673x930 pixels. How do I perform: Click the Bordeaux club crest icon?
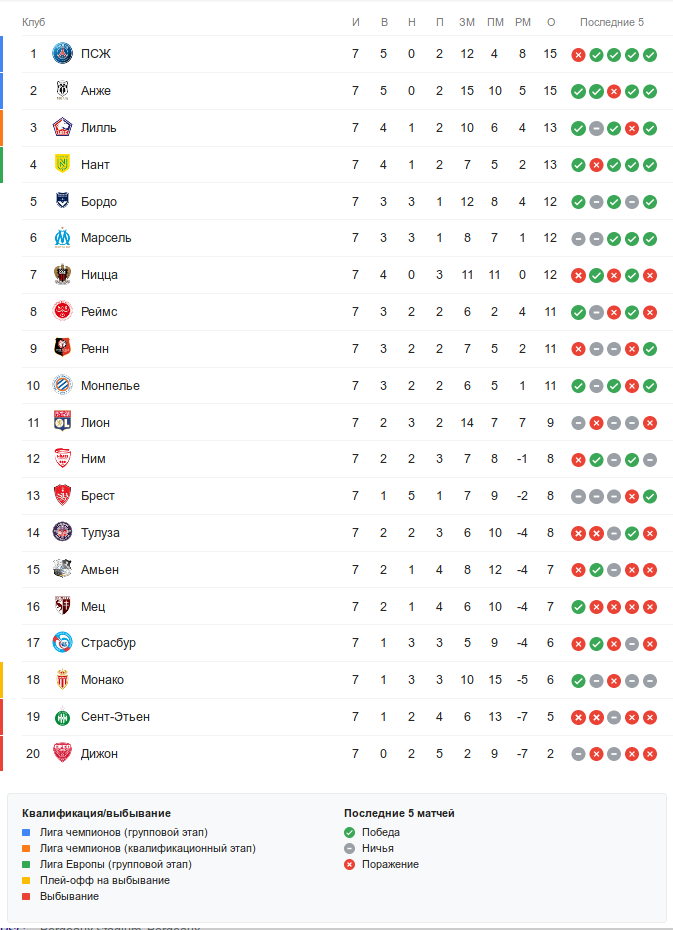[63, 201]
